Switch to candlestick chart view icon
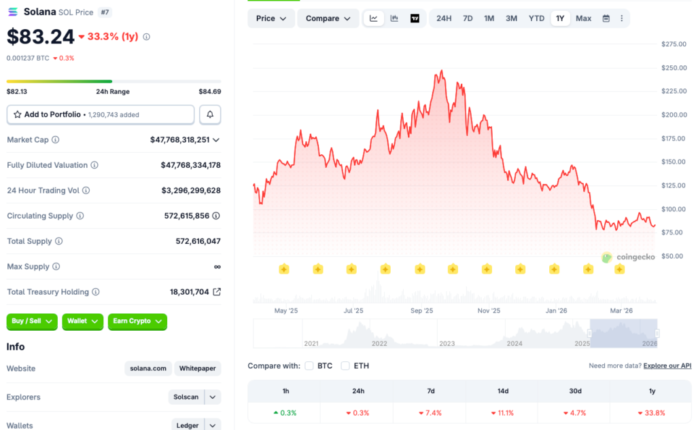 (394, 18)
